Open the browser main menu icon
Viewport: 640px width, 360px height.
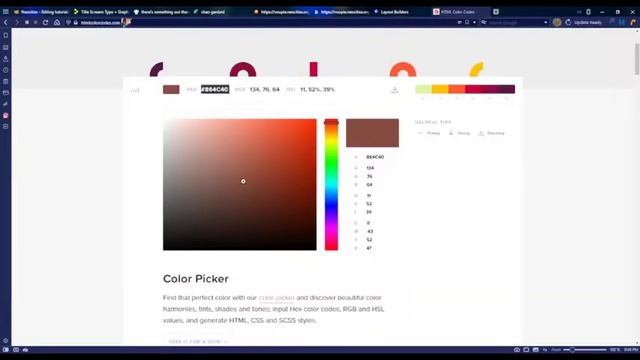[5, 12]
